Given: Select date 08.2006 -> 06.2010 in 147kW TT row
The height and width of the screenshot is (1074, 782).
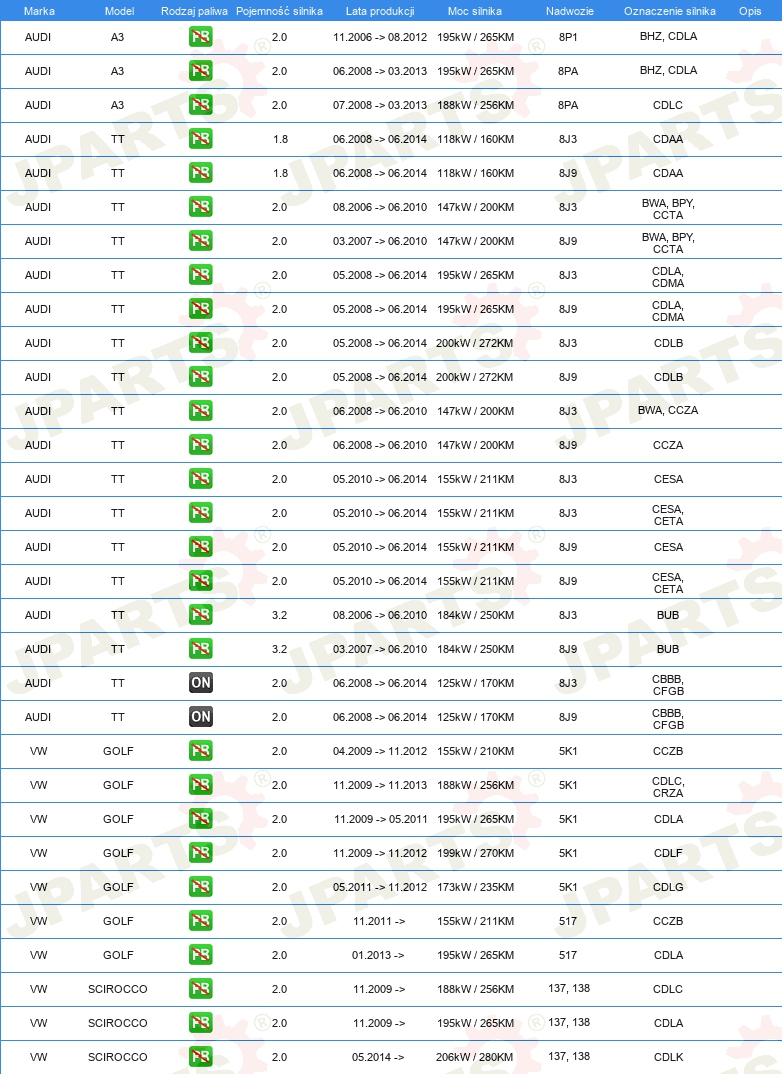Looking at the screenshot, I should click(380, 207).
